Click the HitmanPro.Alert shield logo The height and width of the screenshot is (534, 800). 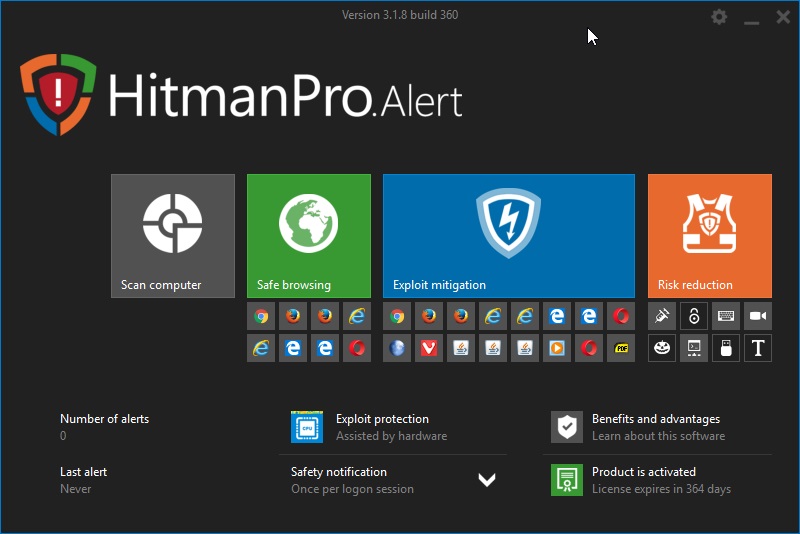coord(58,94)
